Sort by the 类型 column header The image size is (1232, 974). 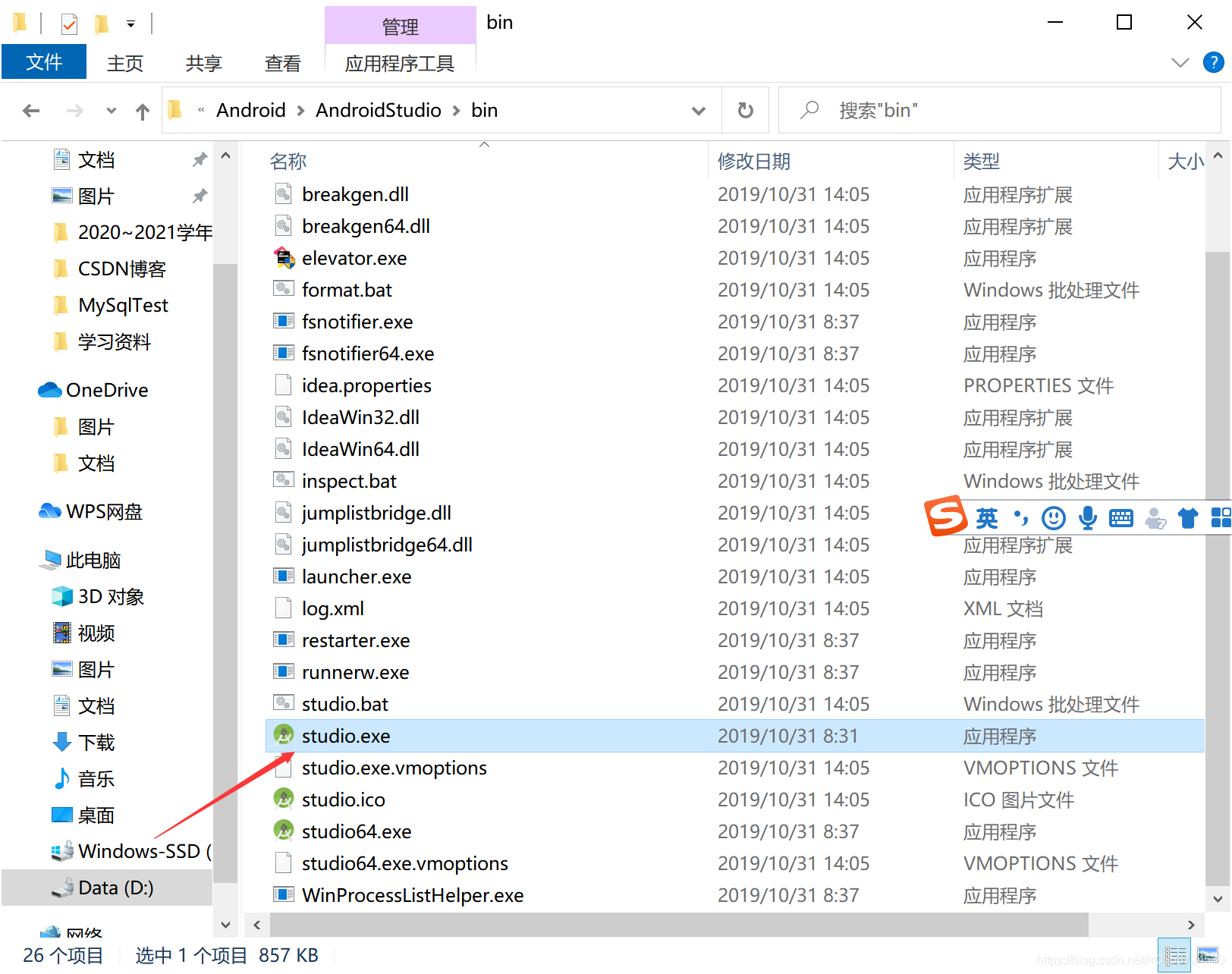[x=982, y=162]
